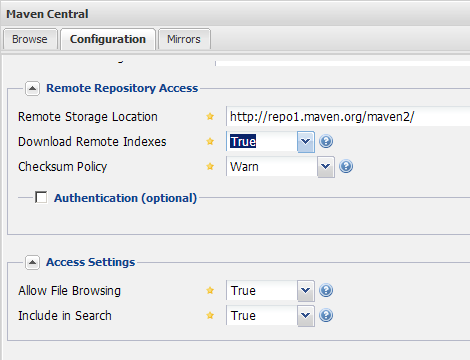The image size is (470, 360).
Task: Show help for Include in Search
Action: click(326, 315)
